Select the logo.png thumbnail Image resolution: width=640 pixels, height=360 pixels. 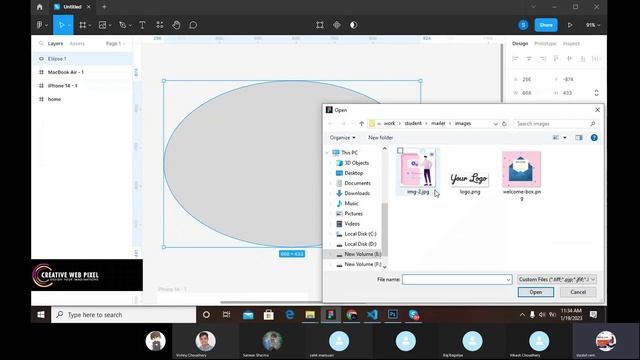(x=470, y=178)
